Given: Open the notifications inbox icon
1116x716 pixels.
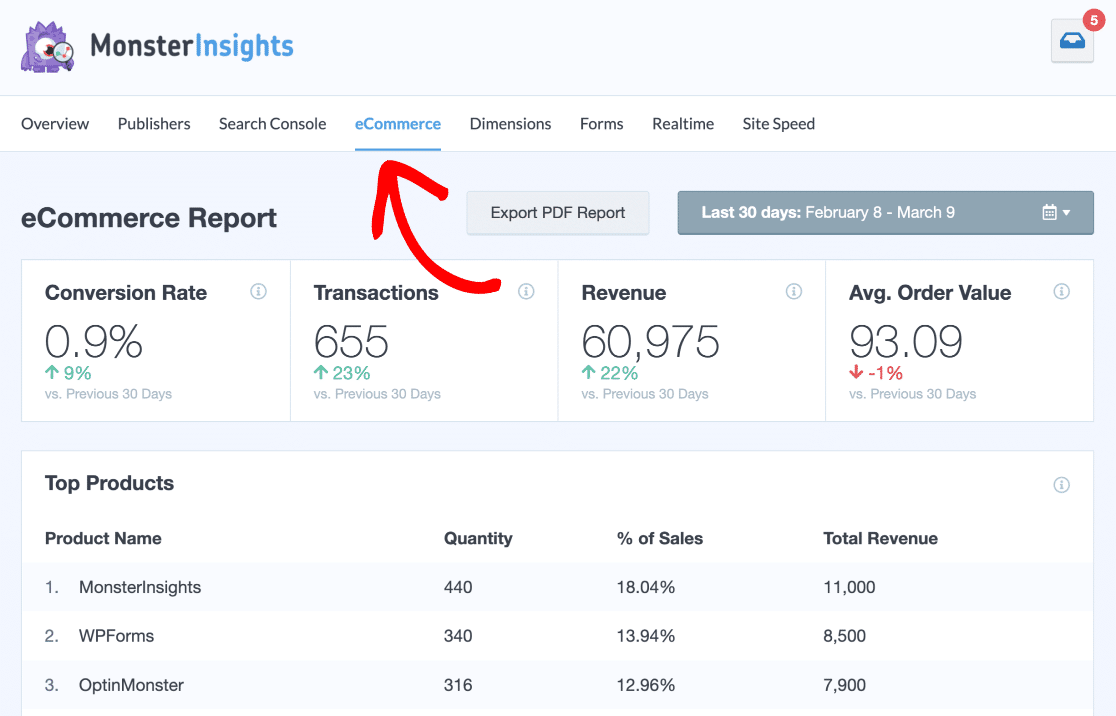Looking at the screenshot, I should coord(1072,41).
